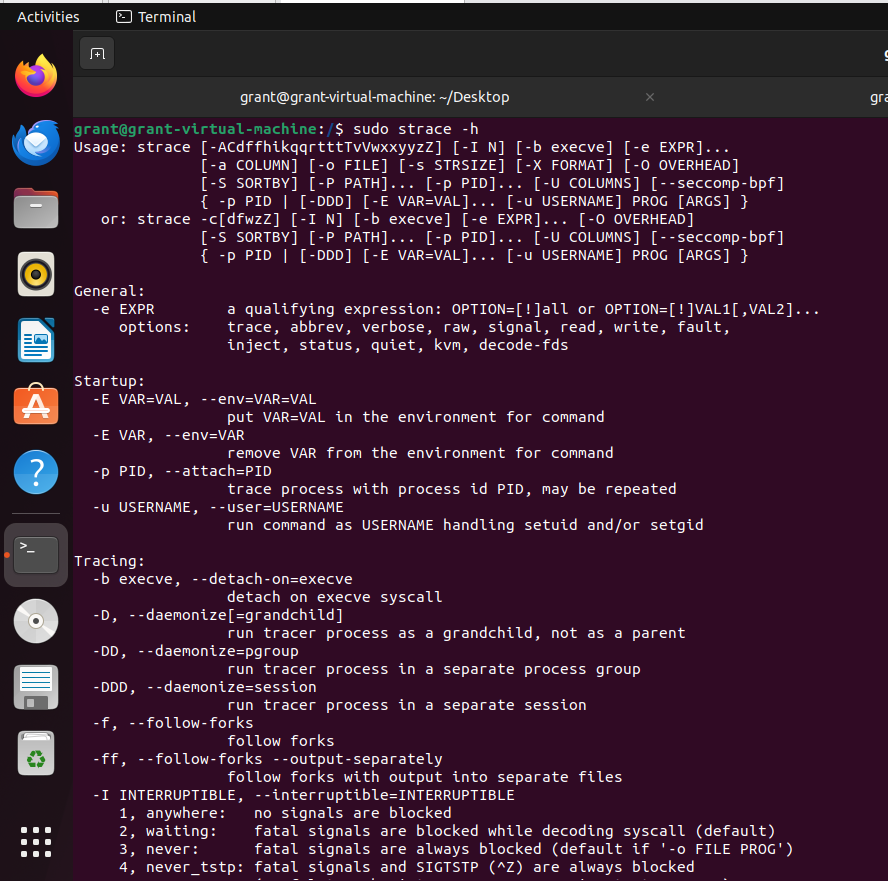Launch Thunderbird Mail from the dock
888x881 pixels.
click(36, 143)
